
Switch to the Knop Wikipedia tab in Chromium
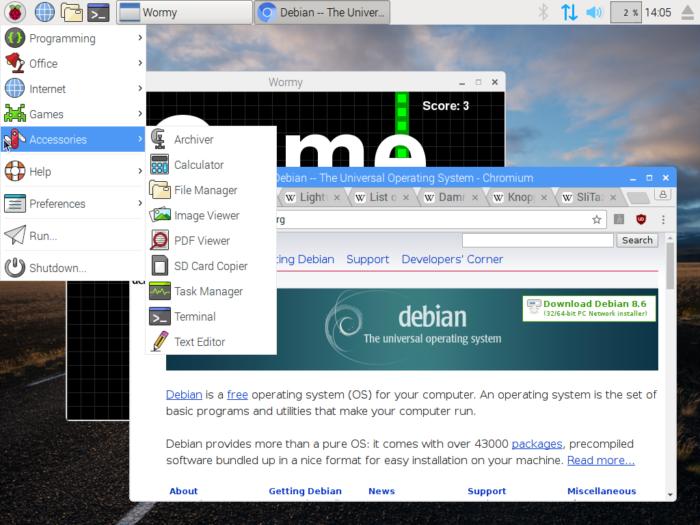coord(520,197)
